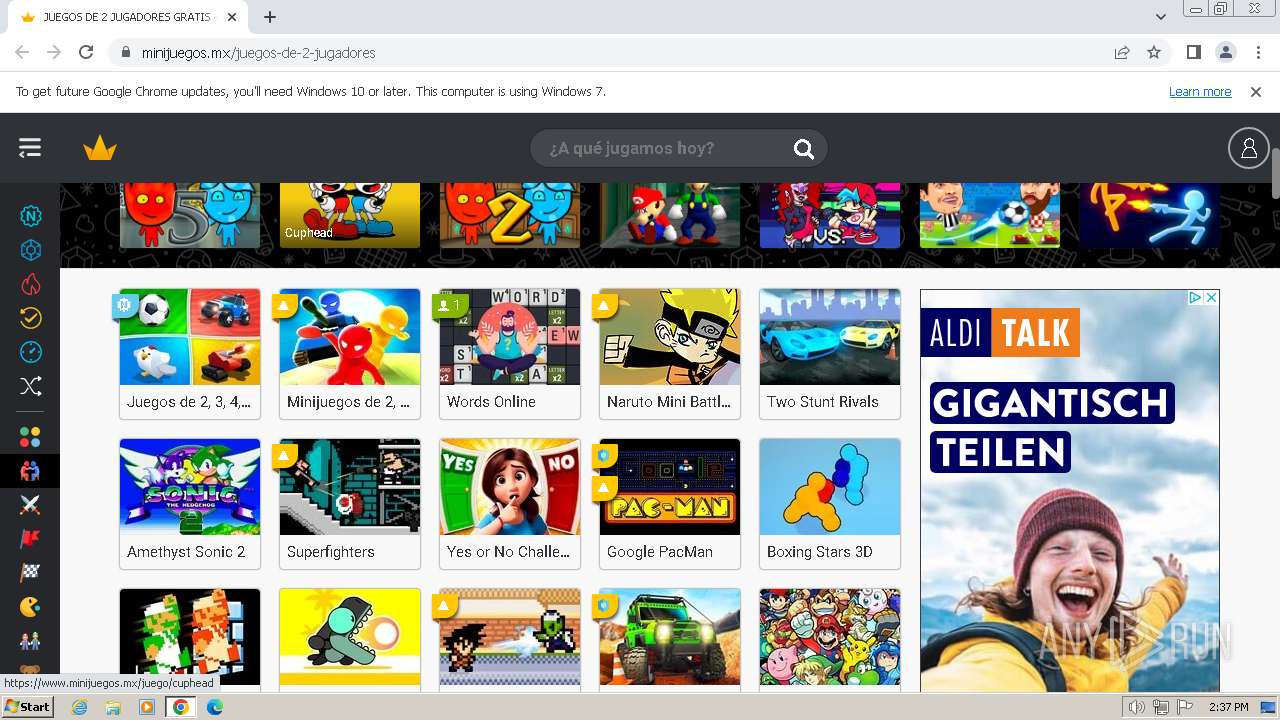The height and width of the screenshot is (720, 1280).
Task: Open the 'Google PacMan' game
Action: pyautogui.click(x=670, y=503)
